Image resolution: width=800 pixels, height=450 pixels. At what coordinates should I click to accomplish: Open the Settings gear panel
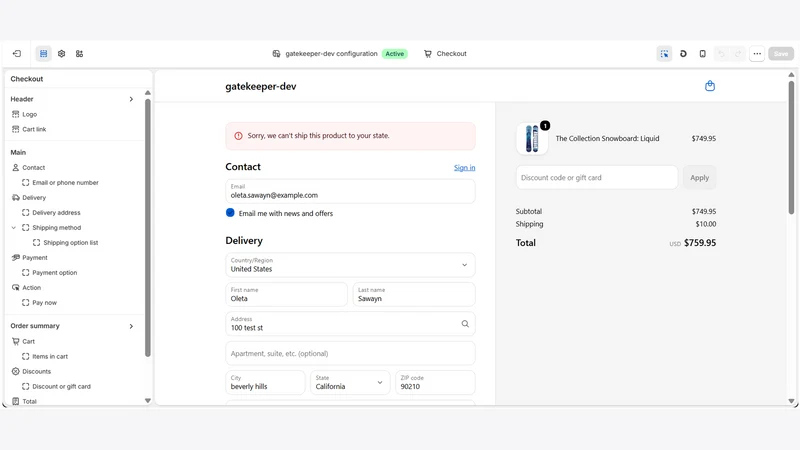point(61,54)
